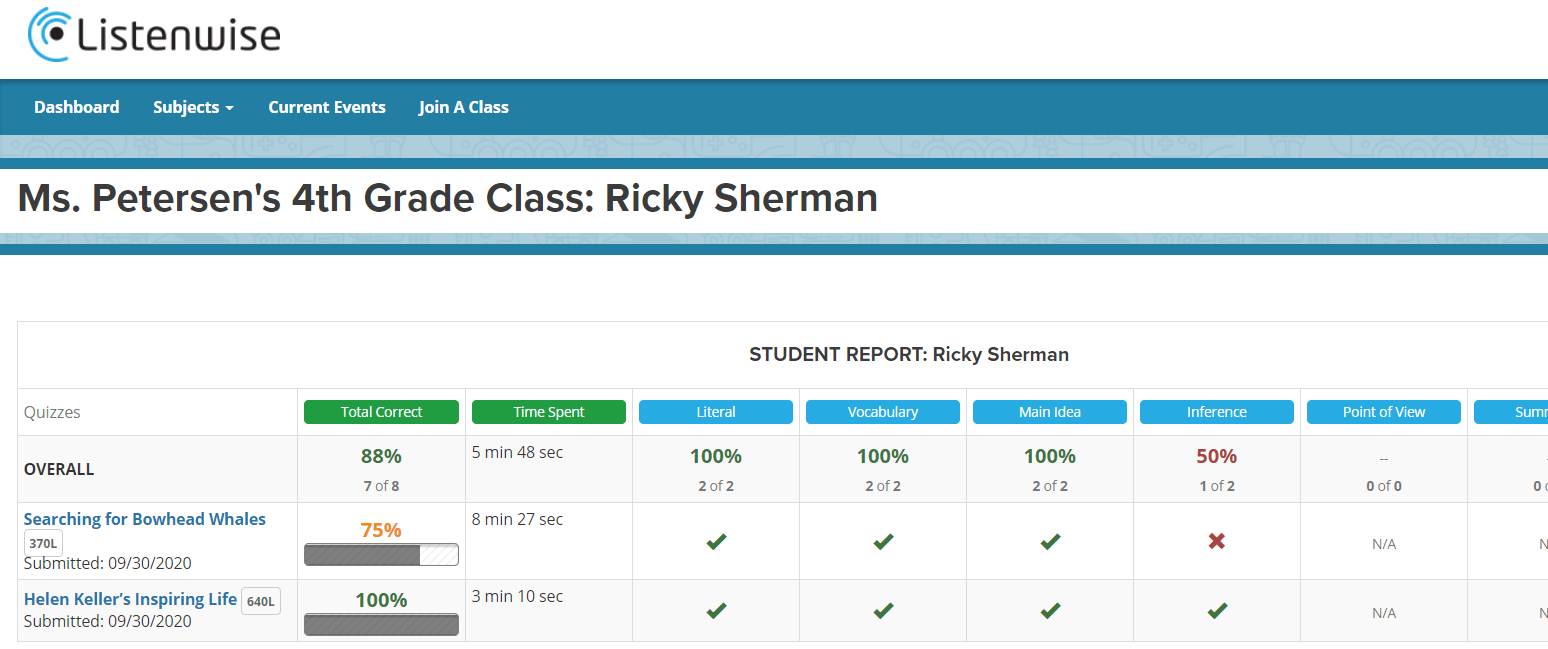1548x649 pixels.
Task: Click the 640L Lexile level badge
Action: (x=258, y=599)
